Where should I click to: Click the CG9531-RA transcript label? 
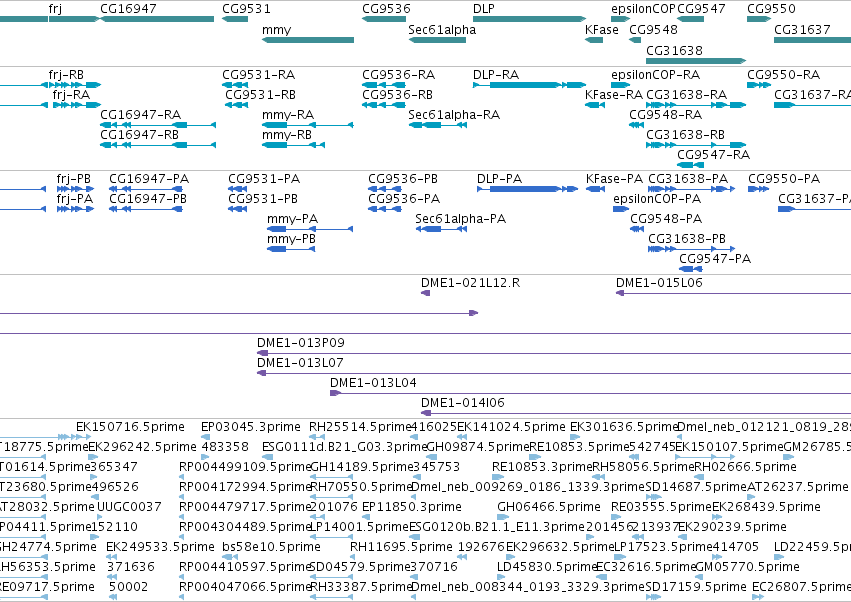click(x=258, y=75)
